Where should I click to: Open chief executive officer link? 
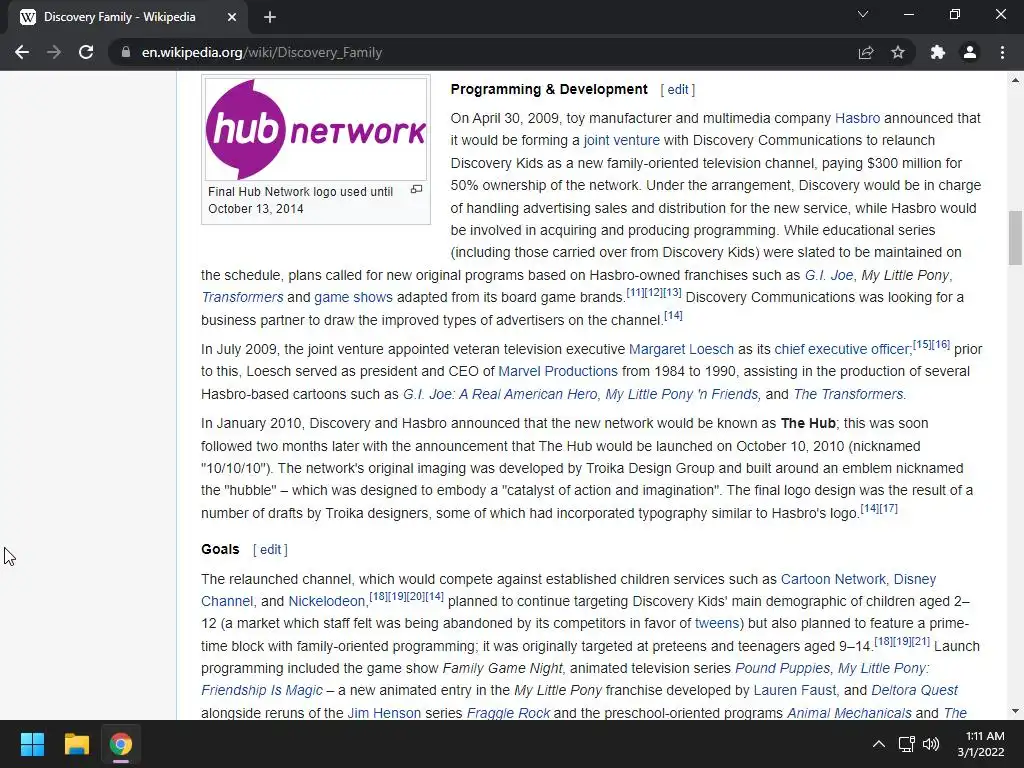(x=842, y=349)
